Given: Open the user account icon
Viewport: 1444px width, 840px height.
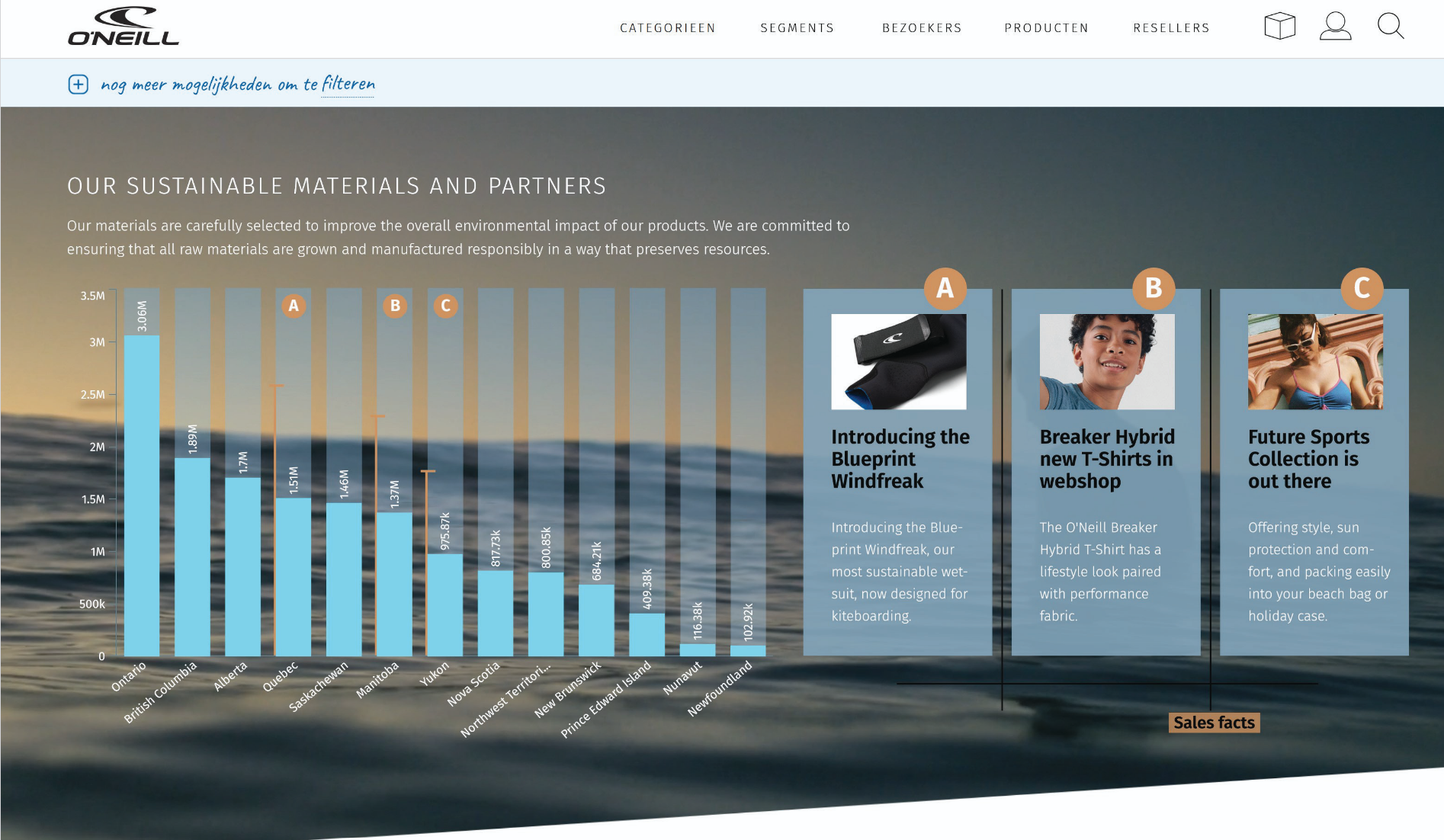Looking at the screenshot, I should 1335,26.
